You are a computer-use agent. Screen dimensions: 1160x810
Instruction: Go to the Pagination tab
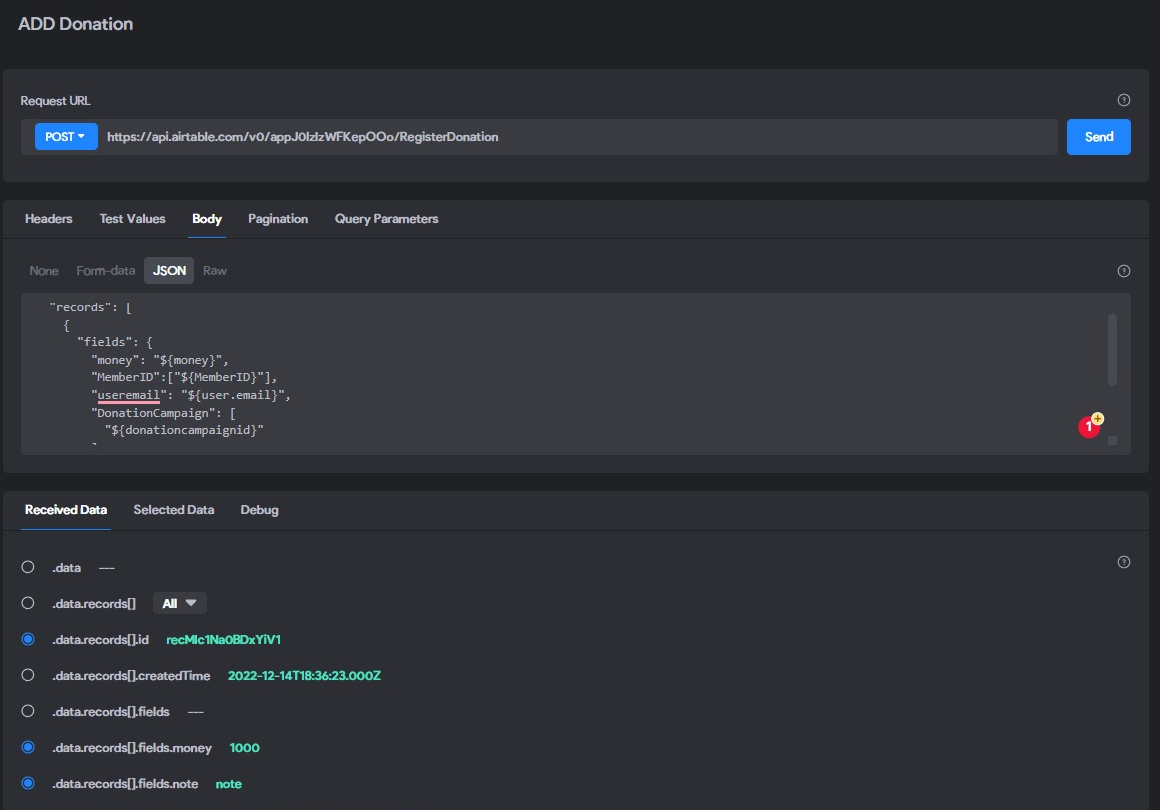pos(278,219)
